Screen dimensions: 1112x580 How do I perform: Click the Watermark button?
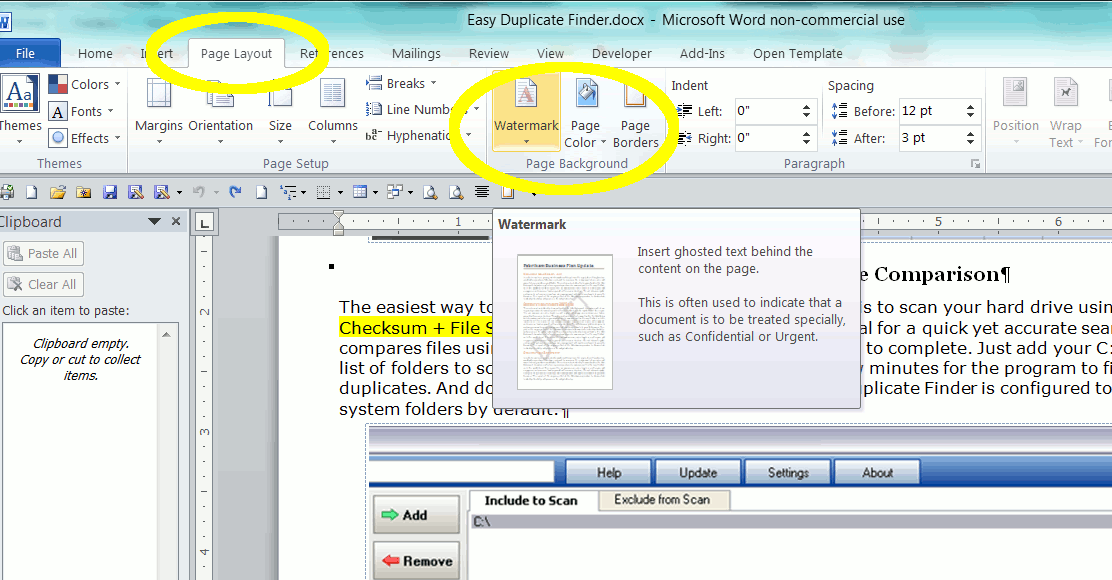coord(526,111)
